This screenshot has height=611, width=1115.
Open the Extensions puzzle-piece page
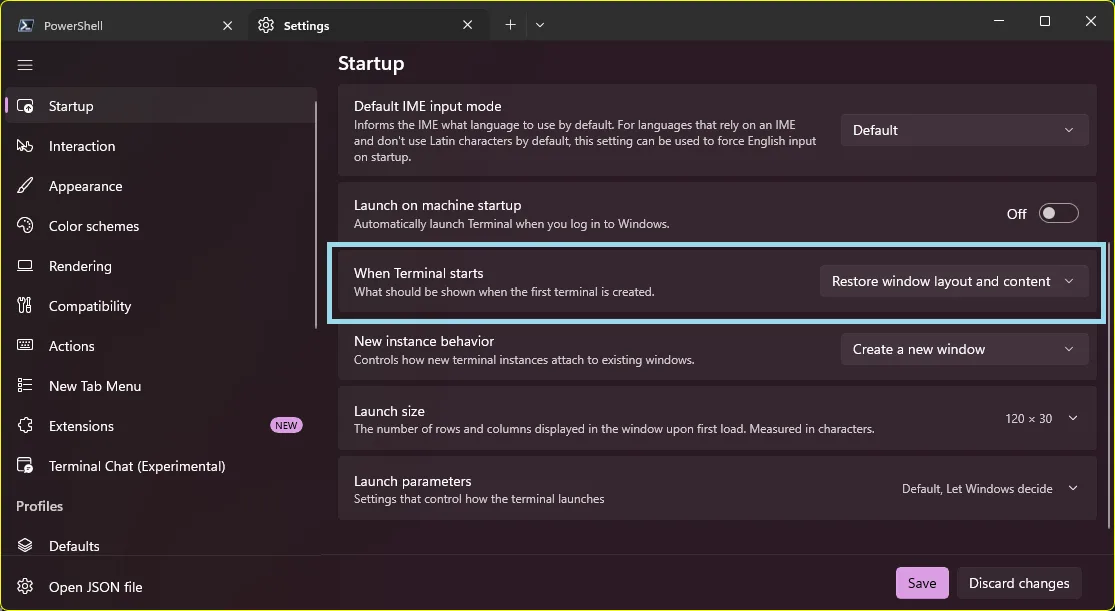coord(25,426)
